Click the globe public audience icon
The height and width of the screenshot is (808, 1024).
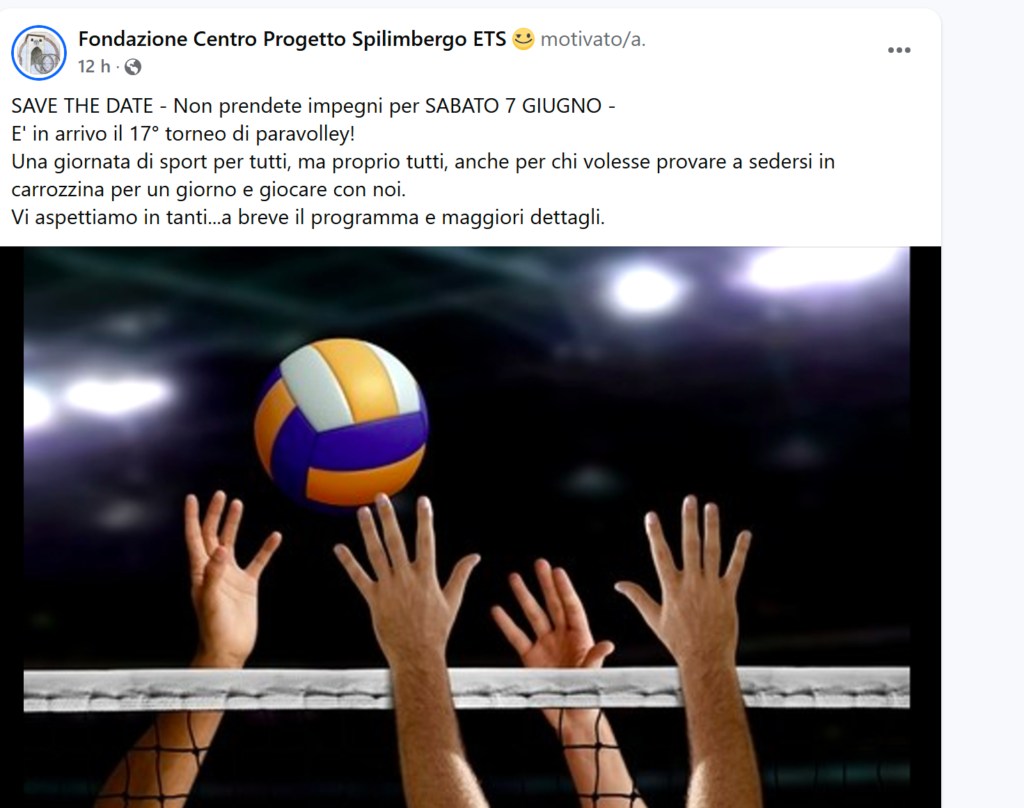(x=133, y=67)
